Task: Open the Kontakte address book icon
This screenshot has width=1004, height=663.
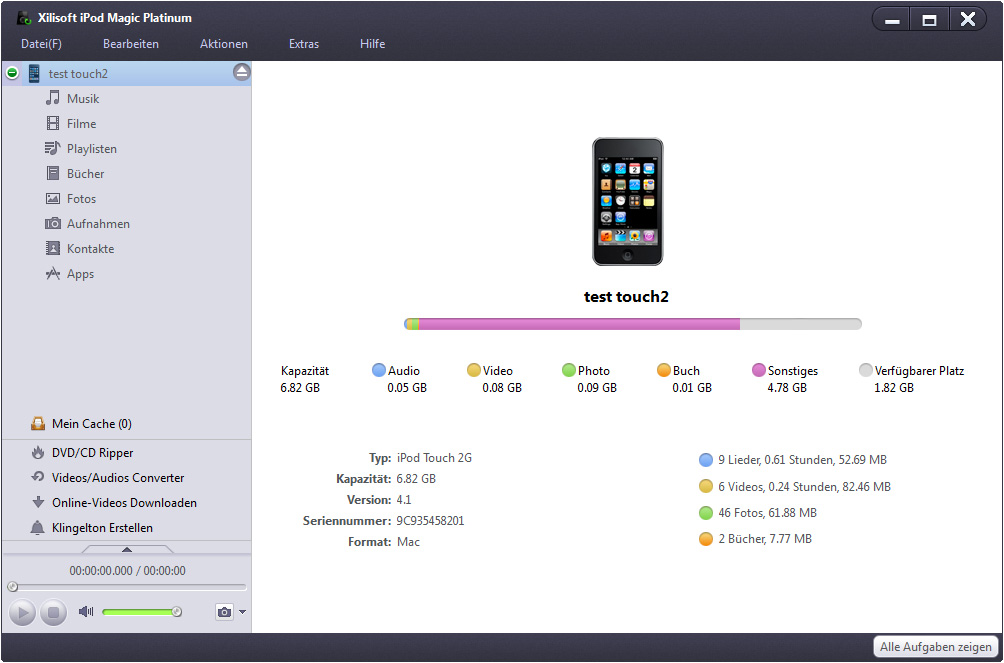Action: click(x=53, y=249)
